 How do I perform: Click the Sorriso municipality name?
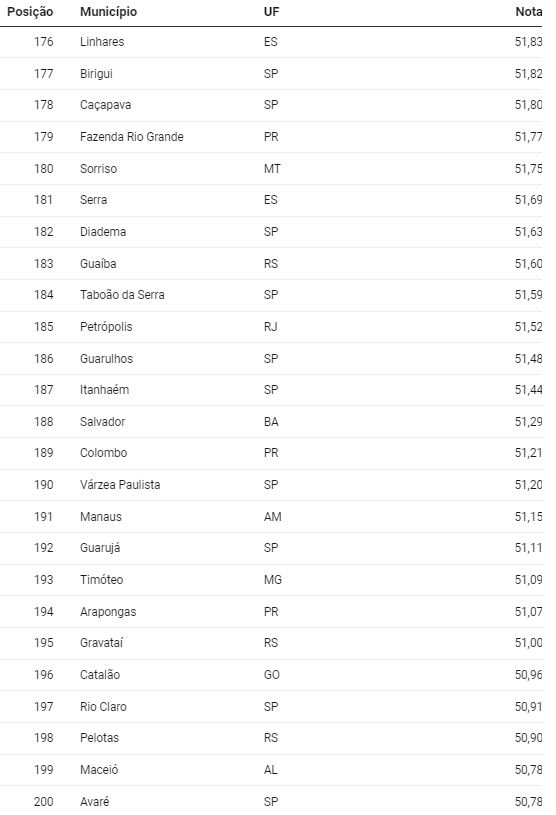98,168
